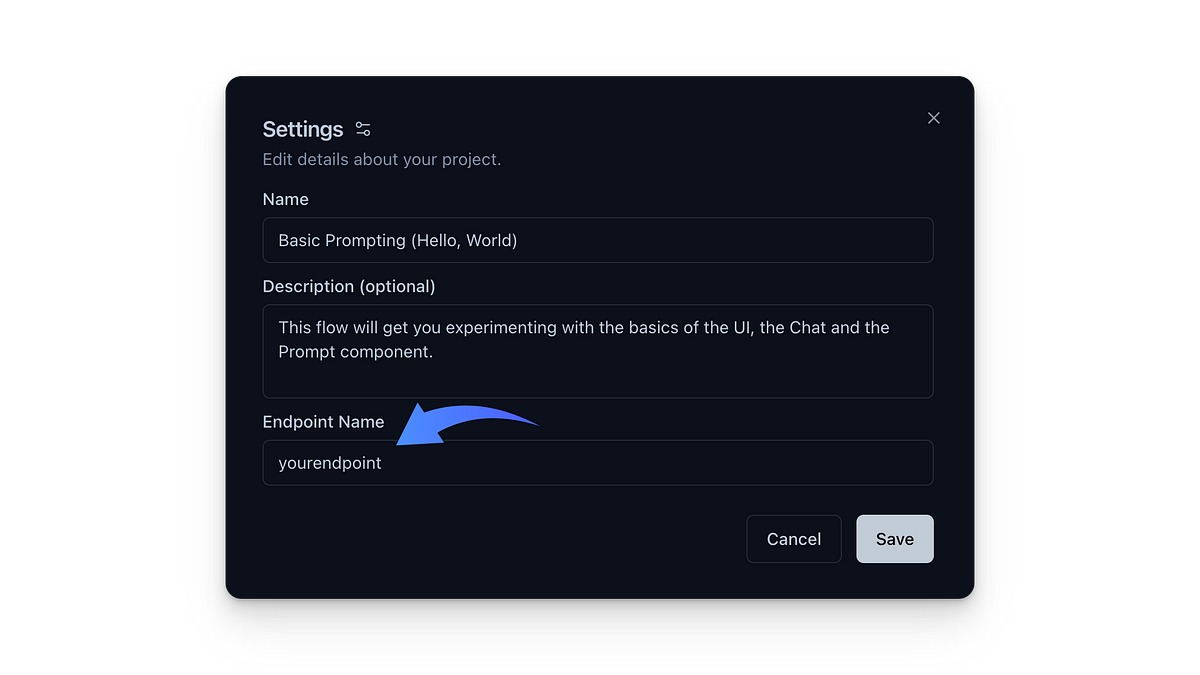Click the Name field label

tap(286, 199)
